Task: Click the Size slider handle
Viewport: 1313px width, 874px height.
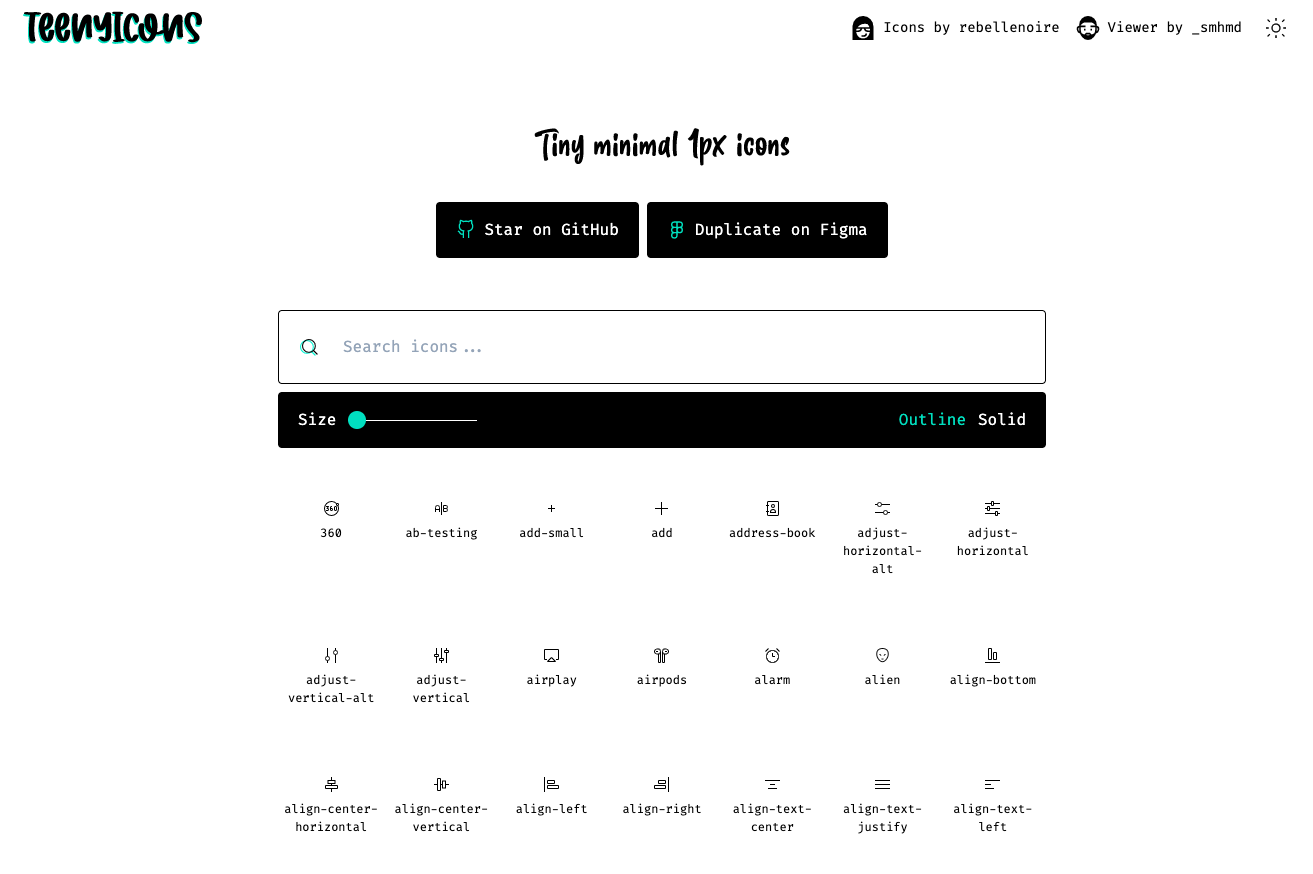Action: coord(357,420)
